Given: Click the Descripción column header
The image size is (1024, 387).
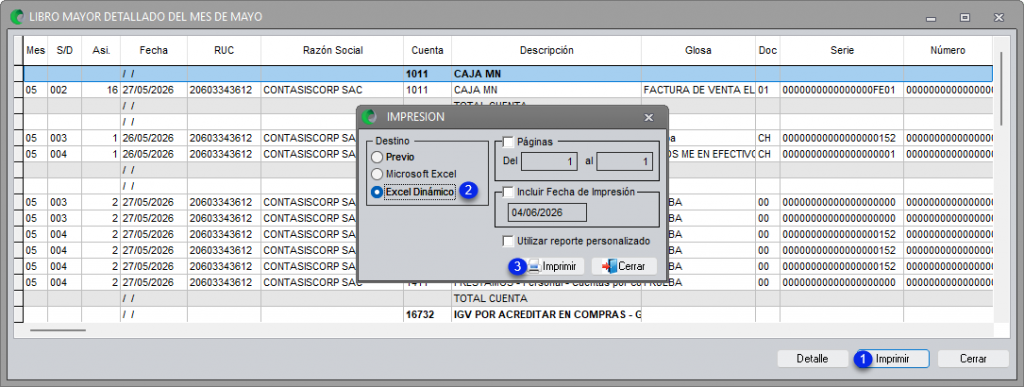Looking at the screenshot, I should [x=546, y=50].
